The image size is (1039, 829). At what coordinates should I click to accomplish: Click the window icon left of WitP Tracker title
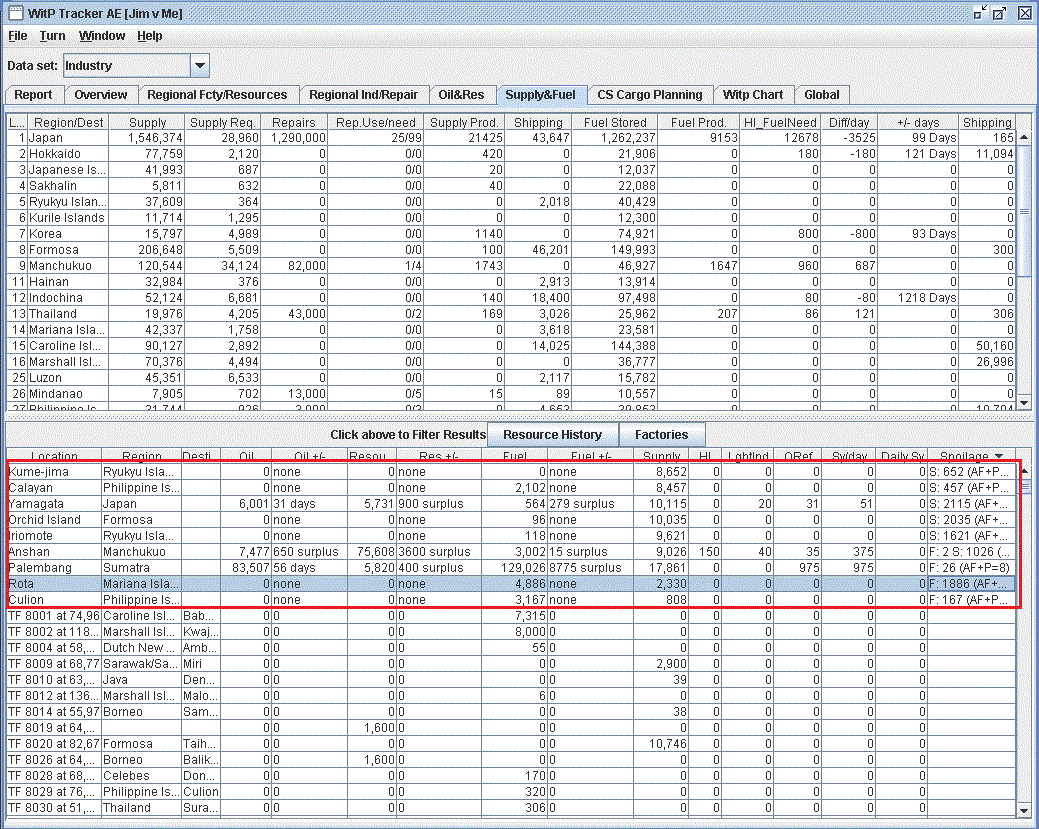click(15, 13)
